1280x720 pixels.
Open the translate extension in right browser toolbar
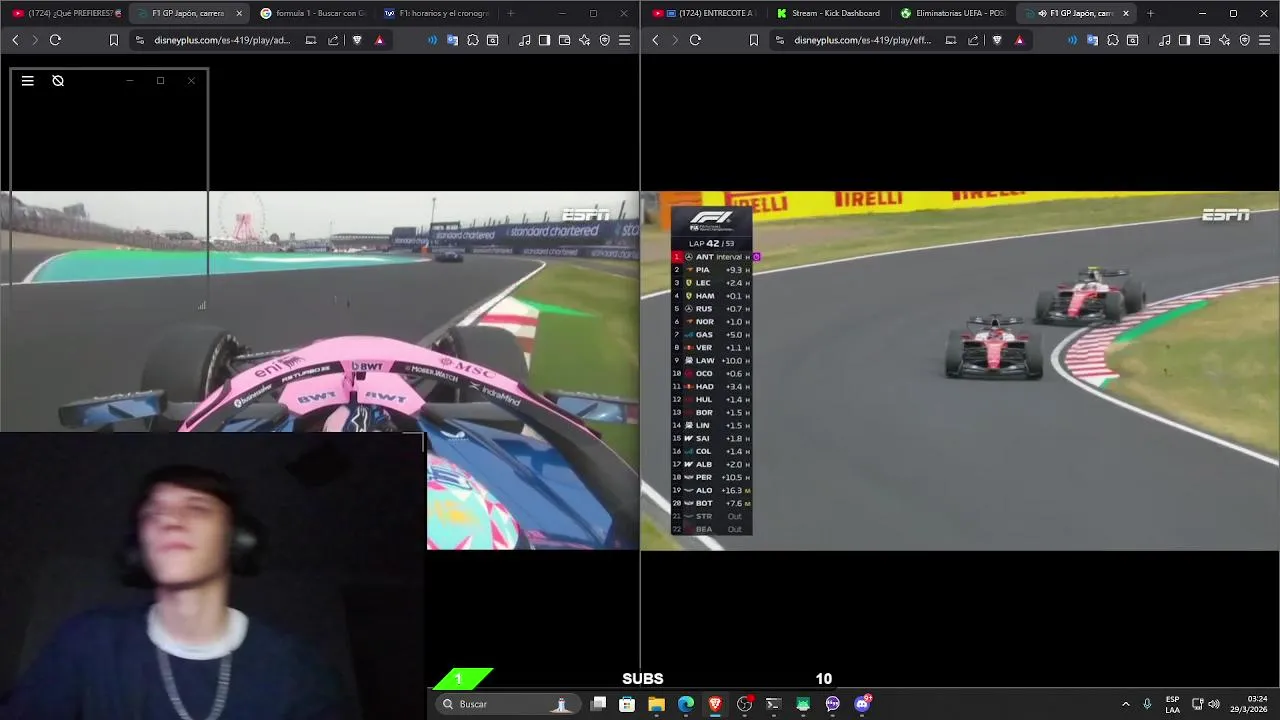click(1092, 40)
